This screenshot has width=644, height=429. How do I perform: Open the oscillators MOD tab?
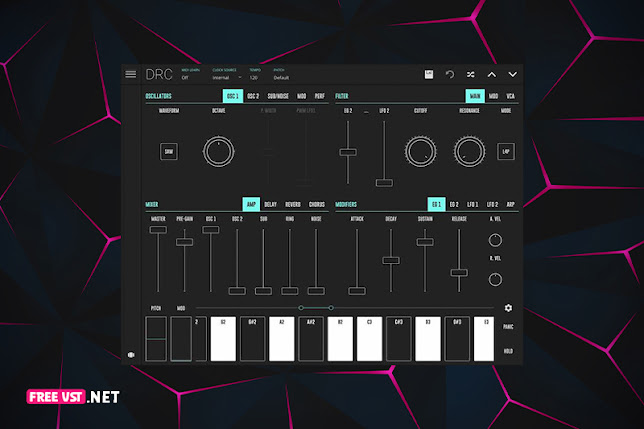click(x=301, y=96)
